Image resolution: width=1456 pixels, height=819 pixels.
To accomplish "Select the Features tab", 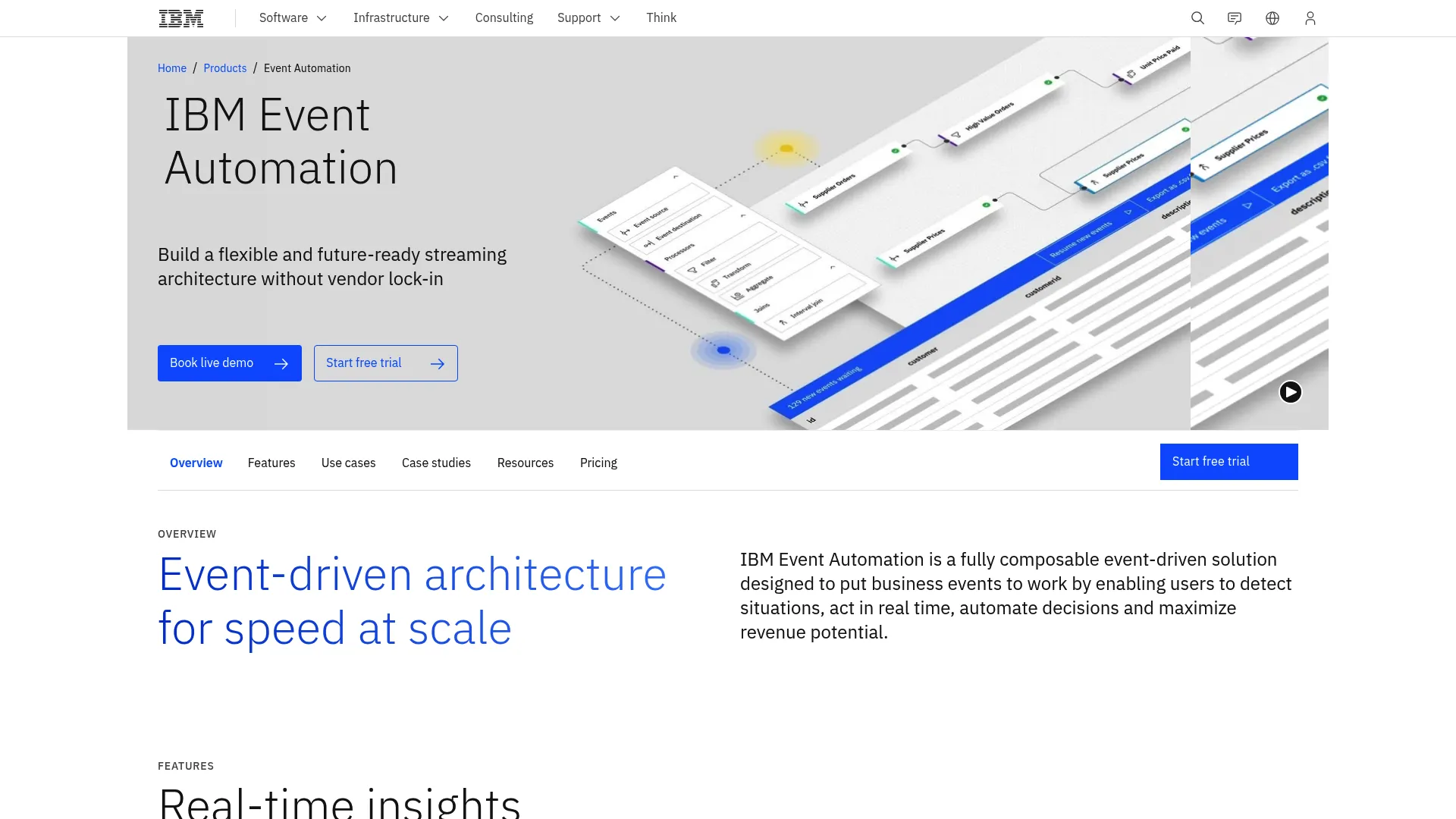I will pyautogui.click(x=271, y=463).
